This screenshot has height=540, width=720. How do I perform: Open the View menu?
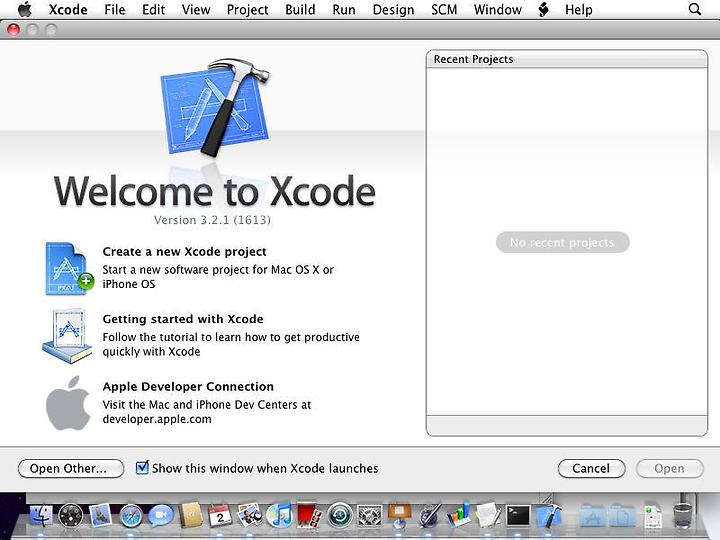pyautogui.click(x=196, y=9)
